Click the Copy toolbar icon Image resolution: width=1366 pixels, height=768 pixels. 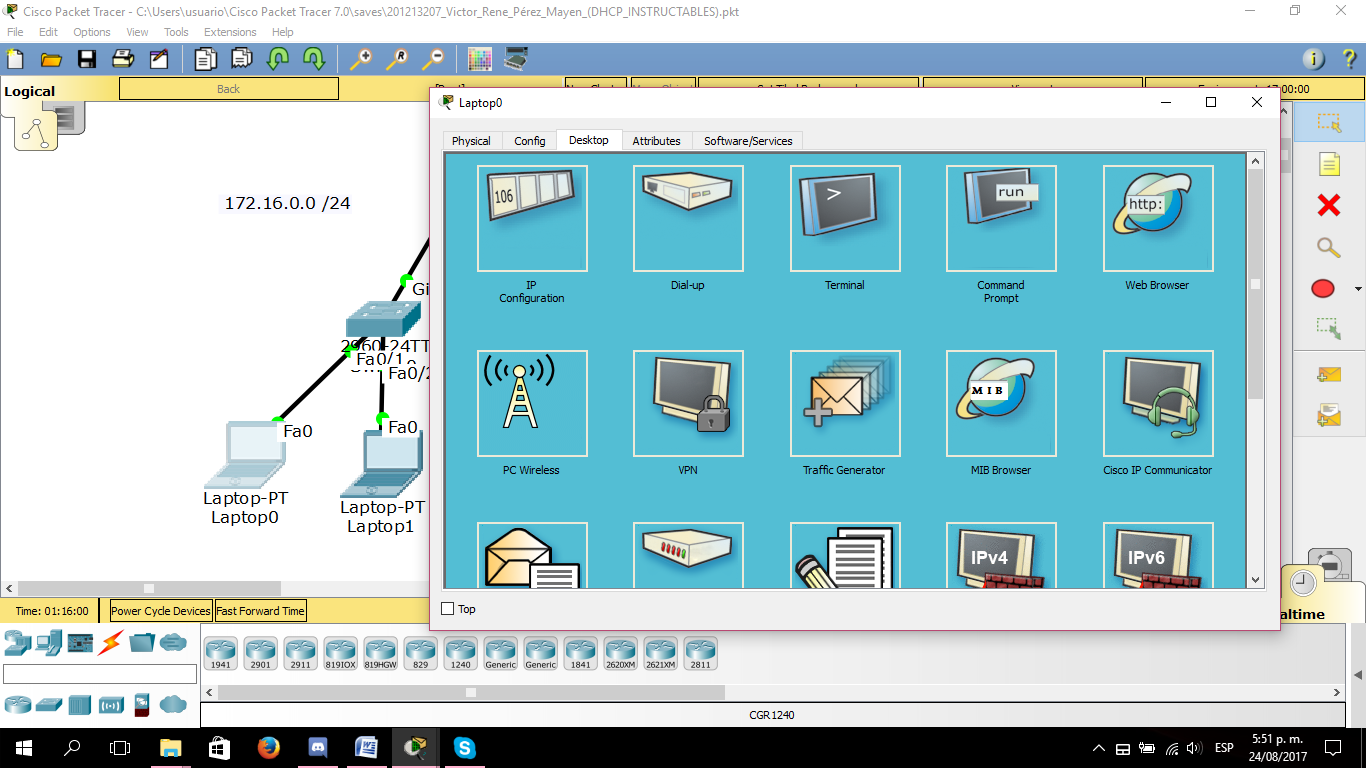[206, 59]
